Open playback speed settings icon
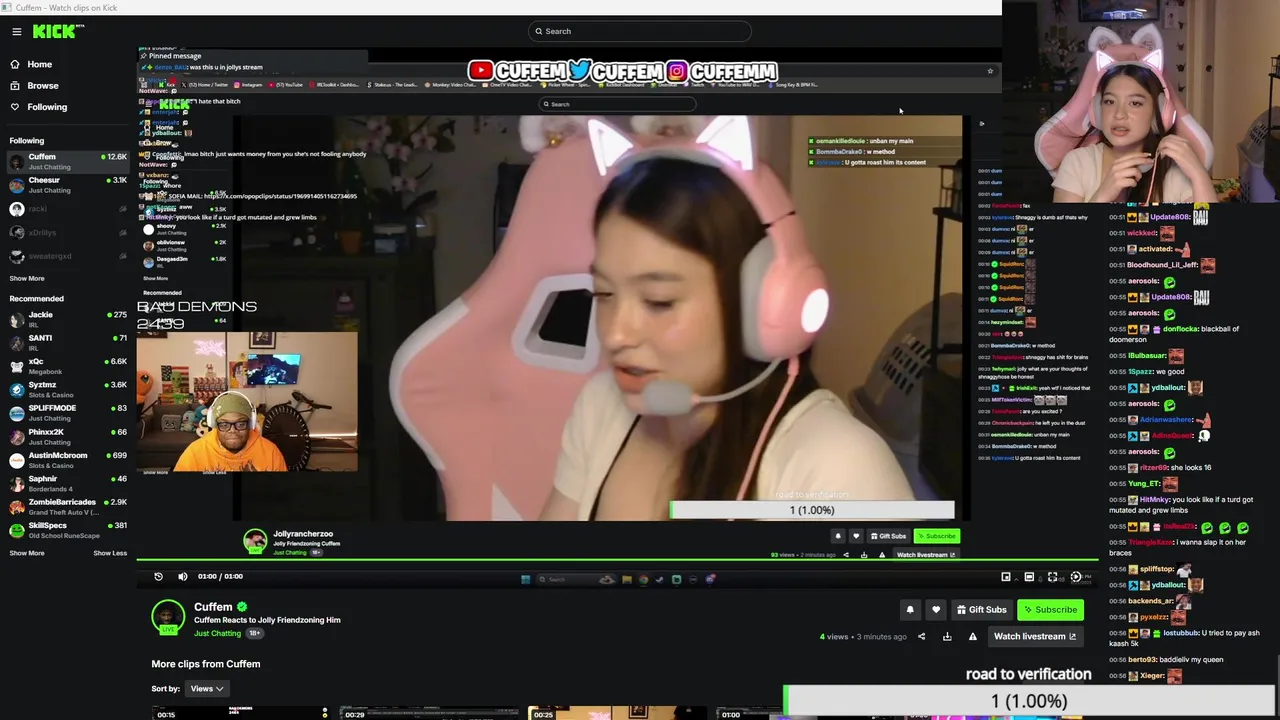This screenshot has width=1280, height=720. point(1076,577)
